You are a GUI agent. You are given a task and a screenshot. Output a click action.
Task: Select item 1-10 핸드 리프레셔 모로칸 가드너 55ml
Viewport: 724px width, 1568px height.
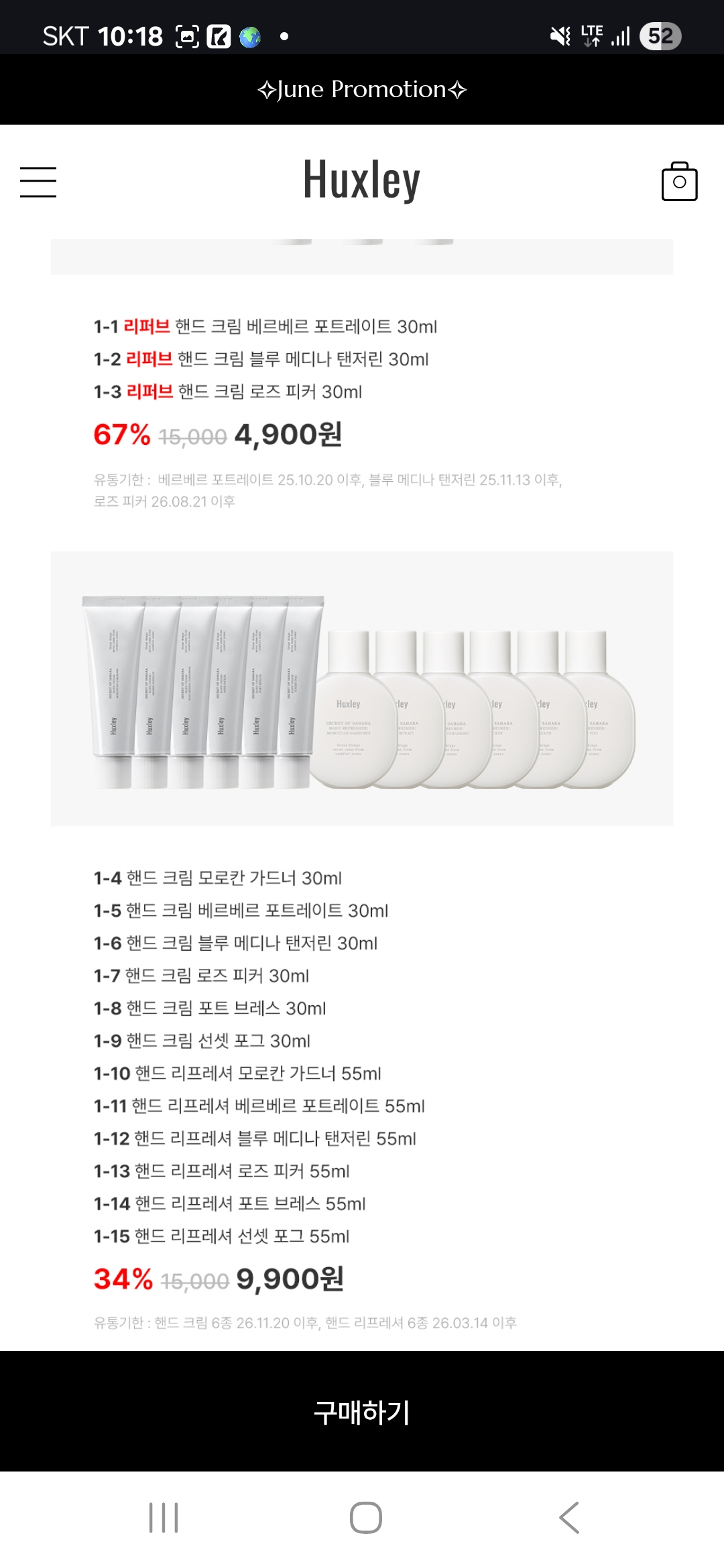coord(237,1073)
